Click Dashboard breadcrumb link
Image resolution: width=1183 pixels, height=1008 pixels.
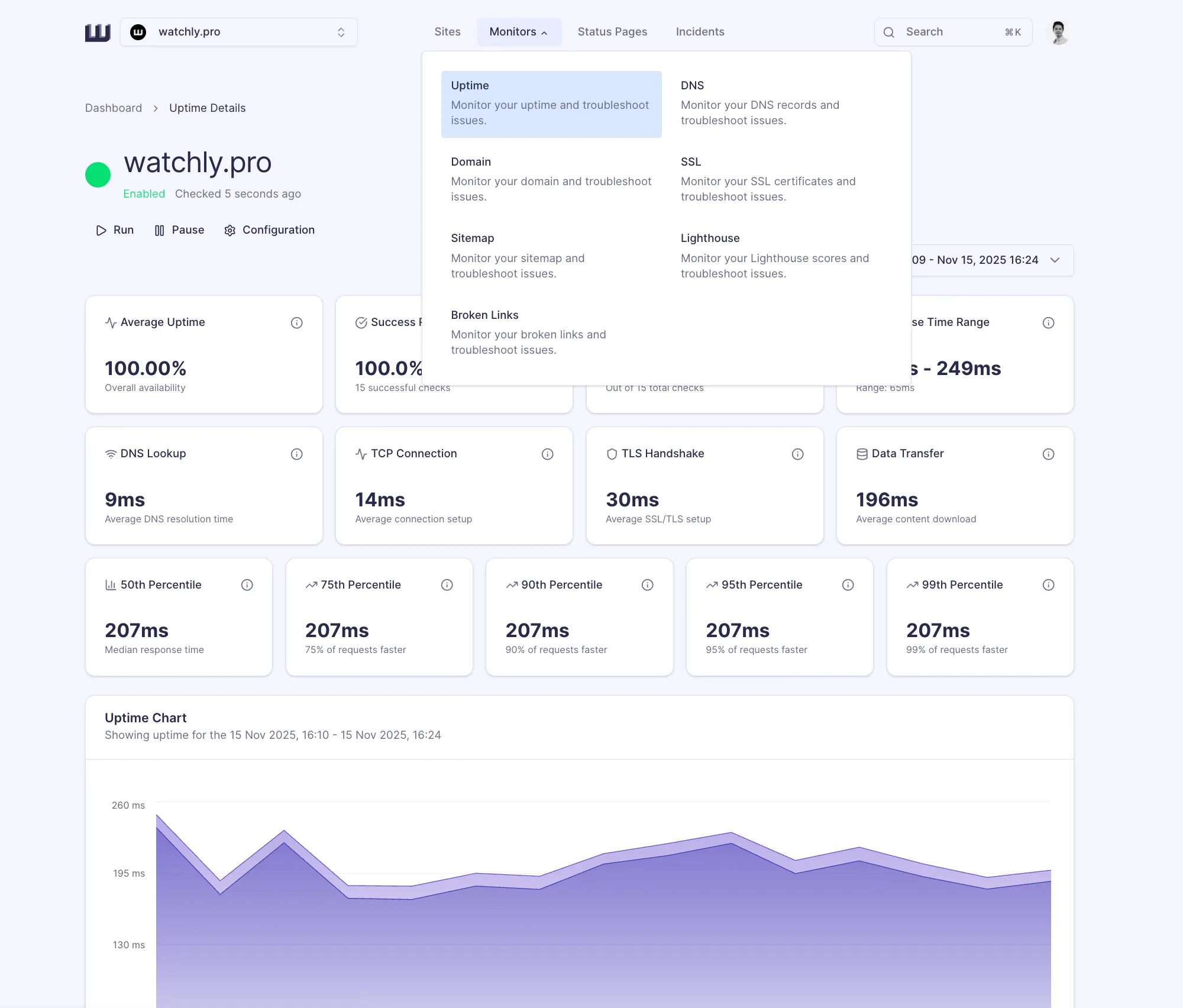click(114, 108)
